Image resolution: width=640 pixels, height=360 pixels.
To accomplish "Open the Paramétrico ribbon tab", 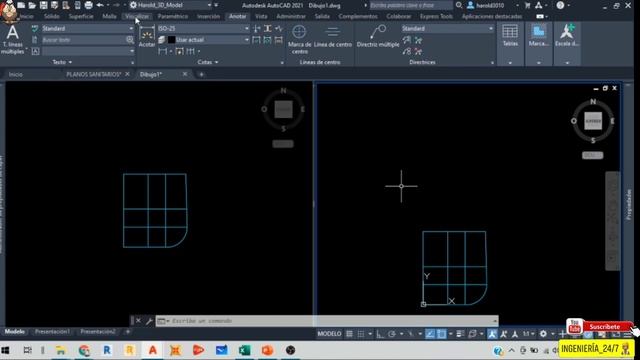I will 173,16.
